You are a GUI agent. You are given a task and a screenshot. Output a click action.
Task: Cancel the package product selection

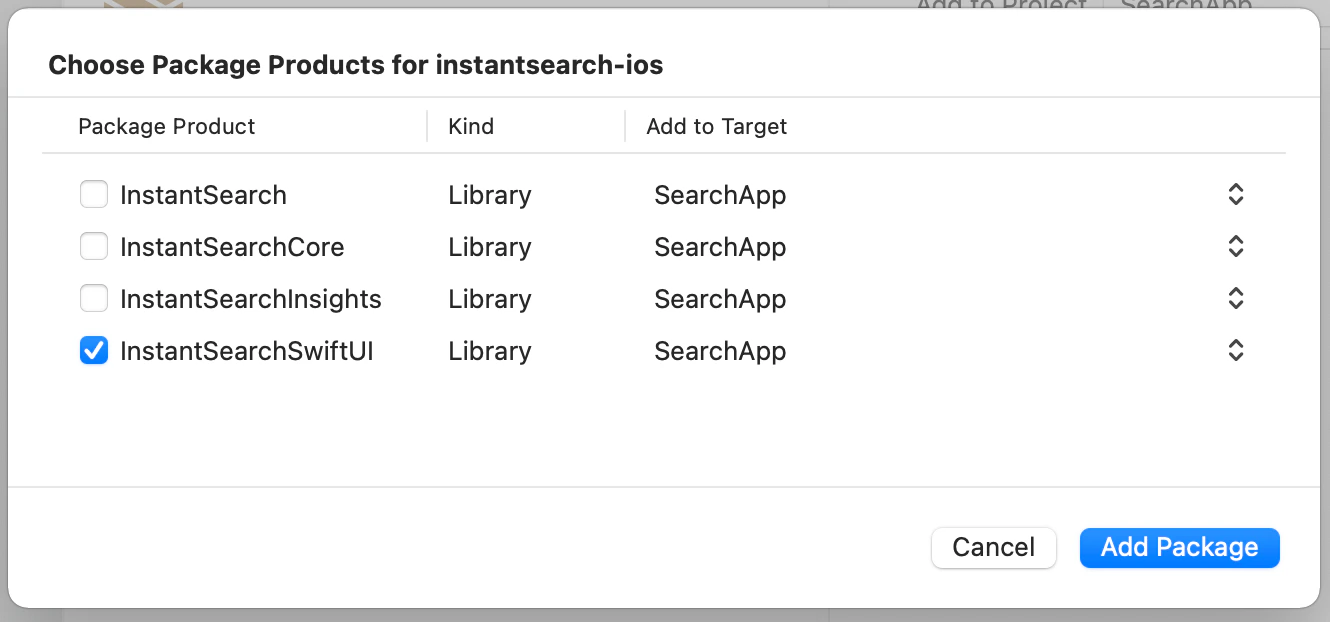(993, 547)
